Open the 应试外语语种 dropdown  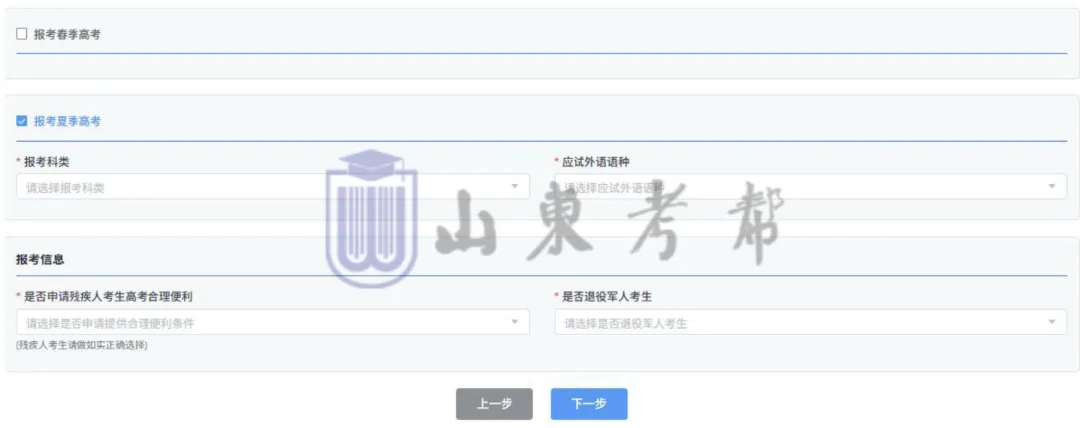click(x=811, y=187)
